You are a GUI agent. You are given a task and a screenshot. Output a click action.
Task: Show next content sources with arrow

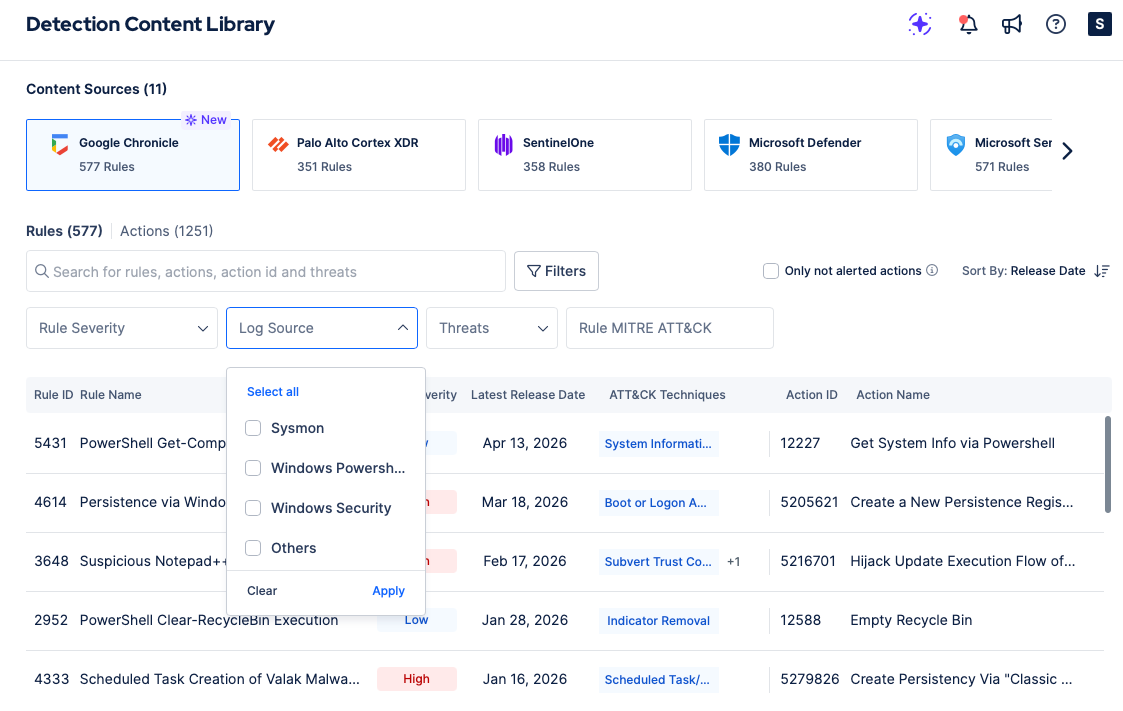(1067, 151)
